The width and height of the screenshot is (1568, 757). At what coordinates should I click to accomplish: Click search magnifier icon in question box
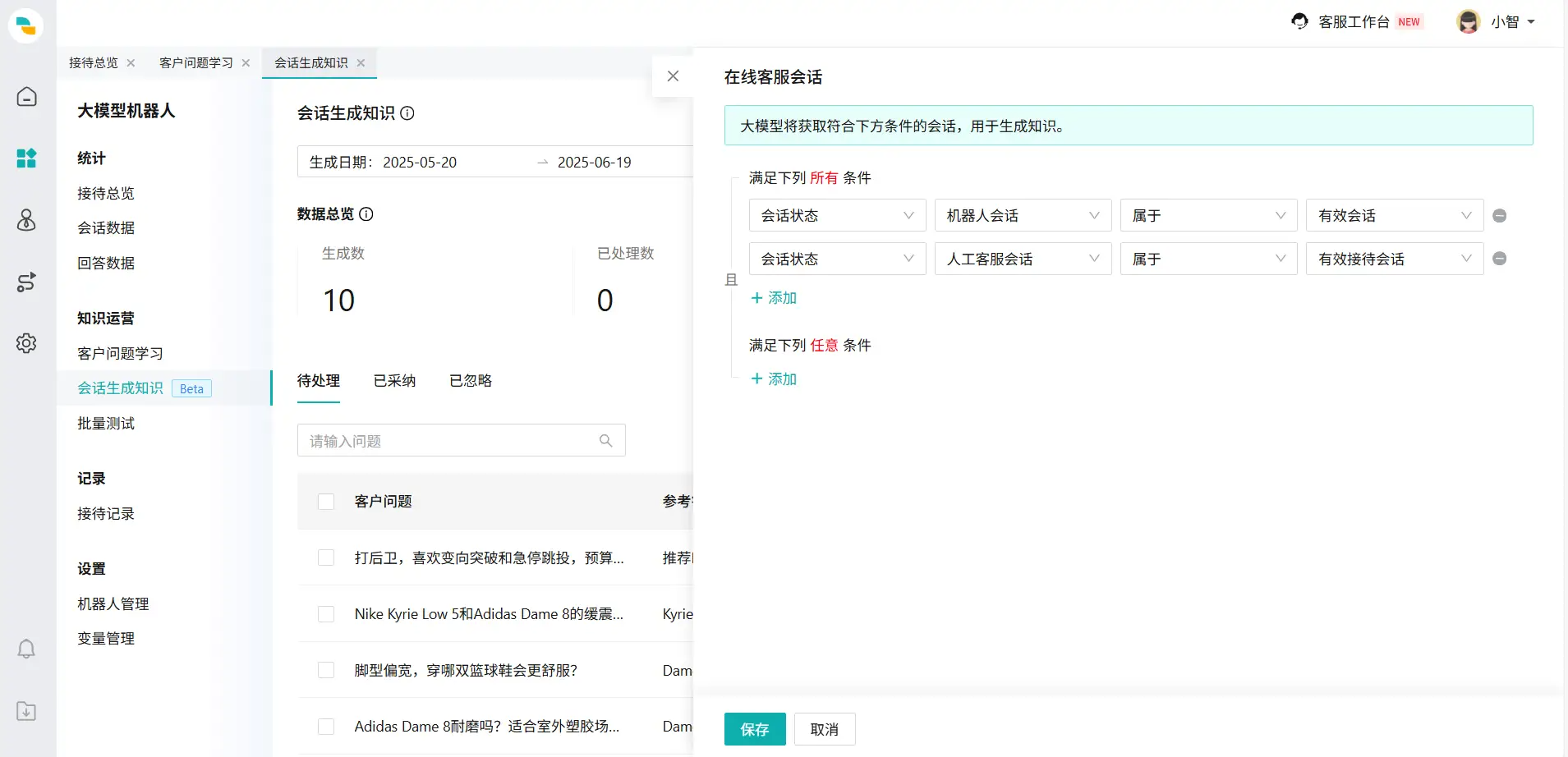coord(606,441)
